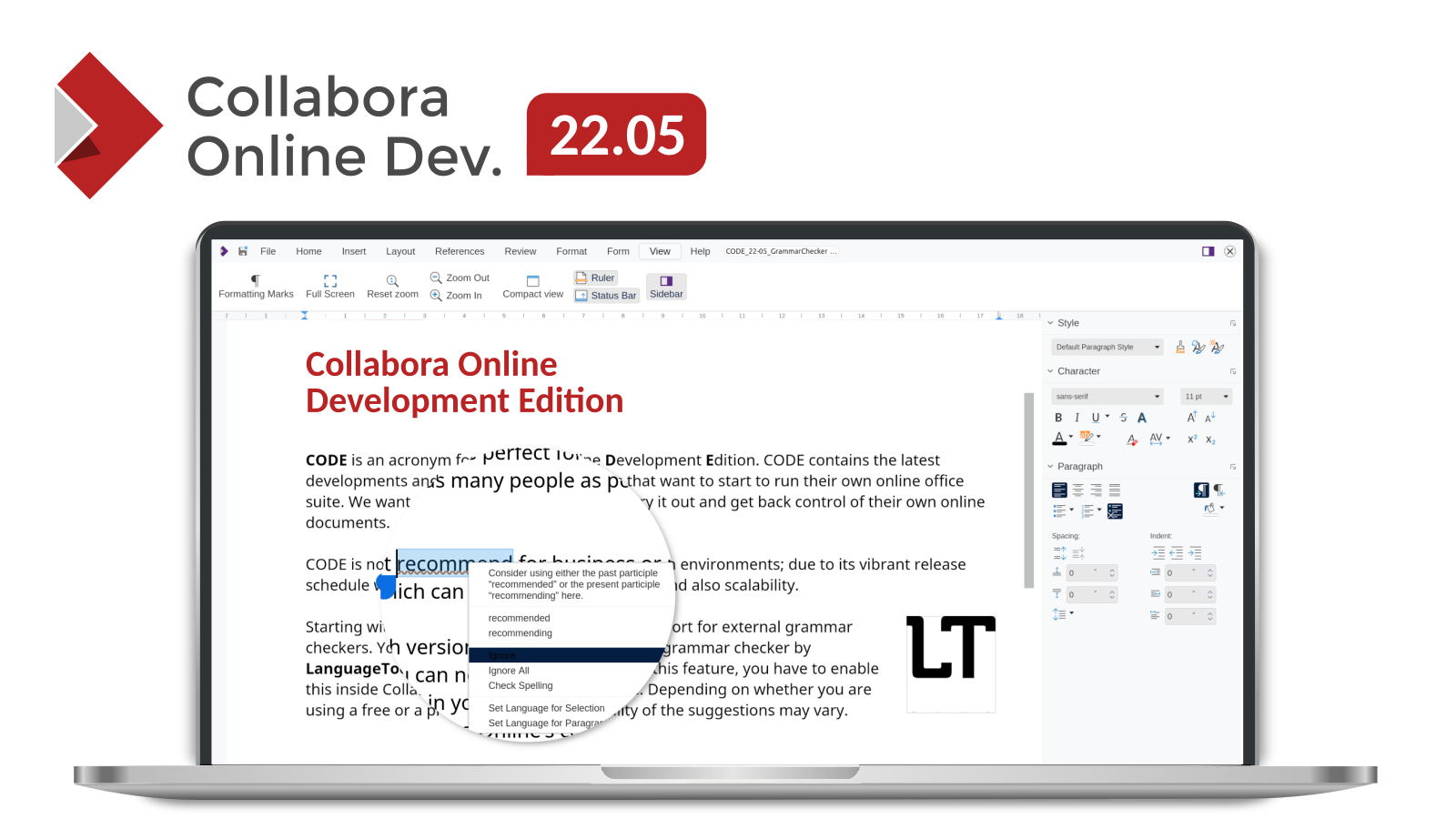Image resolution: width=1456 pixels, height=819 pixels.
Task: Open the Insert tab
Action: coord(354,251)
